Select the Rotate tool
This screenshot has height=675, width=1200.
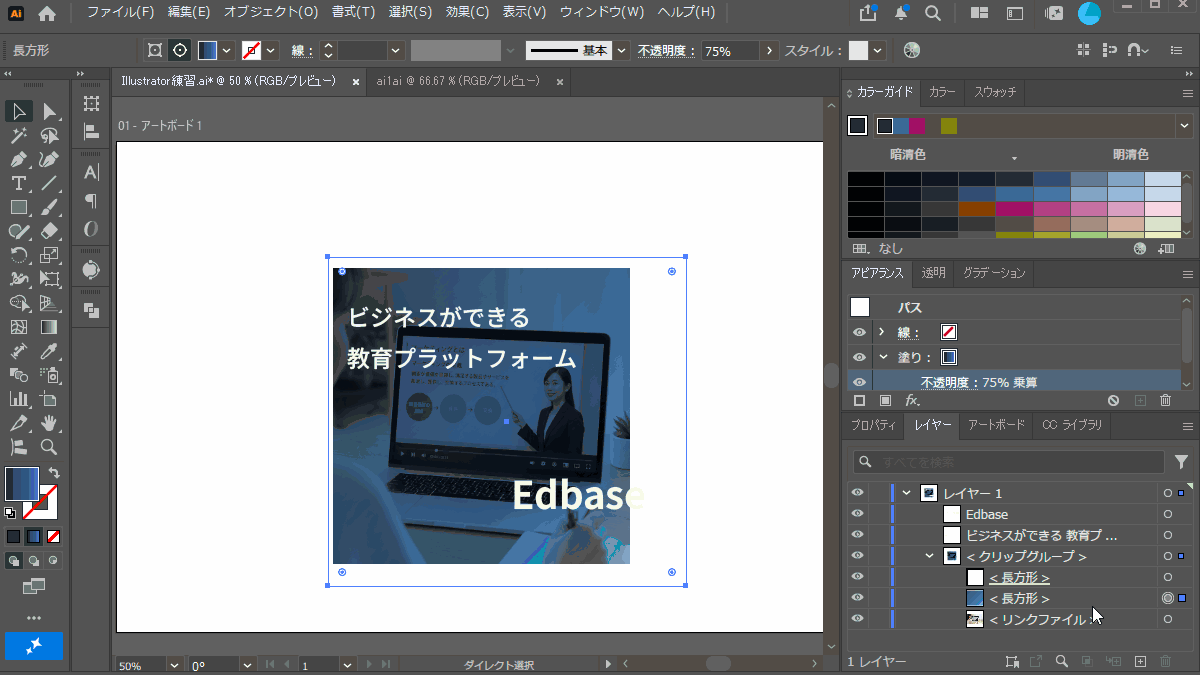click(x=19, y=255)
